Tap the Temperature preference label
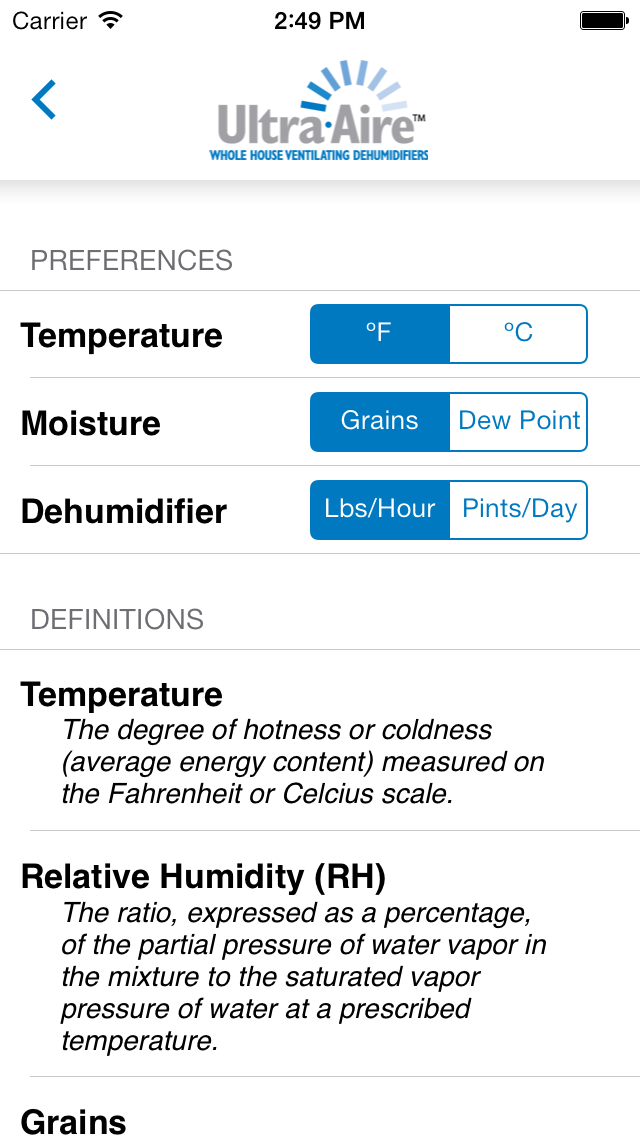640x1136 pixels. point(122,336)
